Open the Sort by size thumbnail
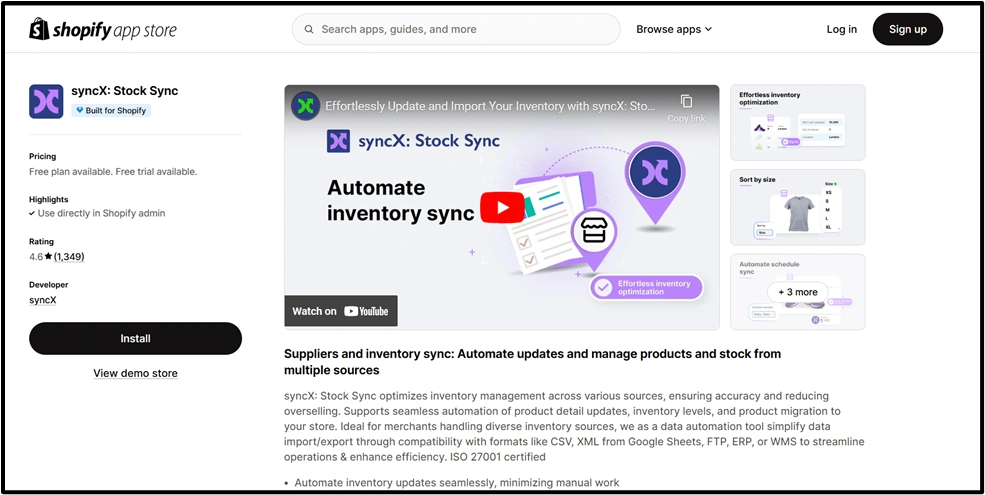The width and height of the screenshot is (985, 495). coord(797,207)
